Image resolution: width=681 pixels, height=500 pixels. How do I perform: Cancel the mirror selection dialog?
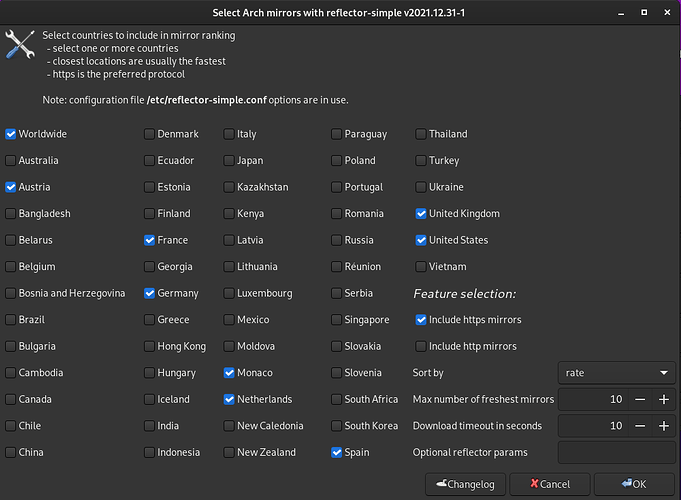click(548, 484)
